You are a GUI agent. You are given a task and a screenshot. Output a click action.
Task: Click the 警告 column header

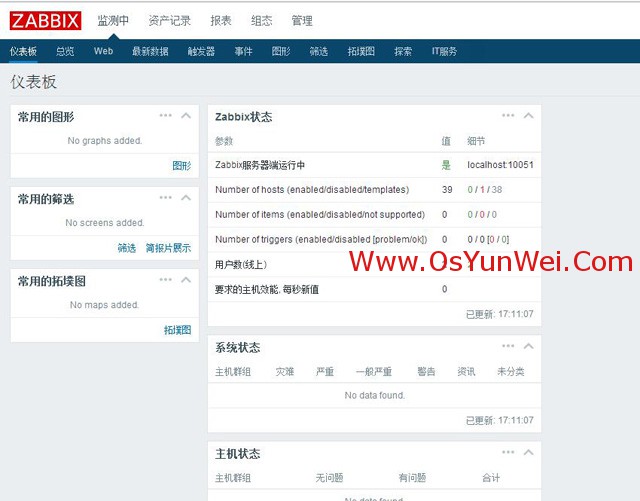coord(426,372)
